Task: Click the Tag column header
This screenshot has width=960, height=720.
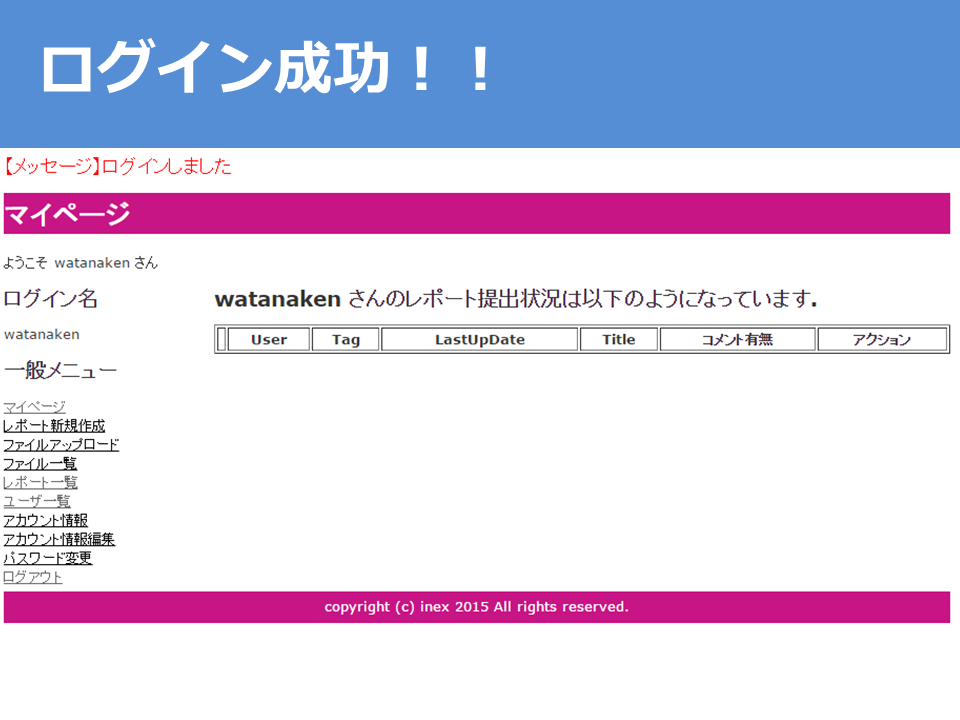Action: (346, 339)
